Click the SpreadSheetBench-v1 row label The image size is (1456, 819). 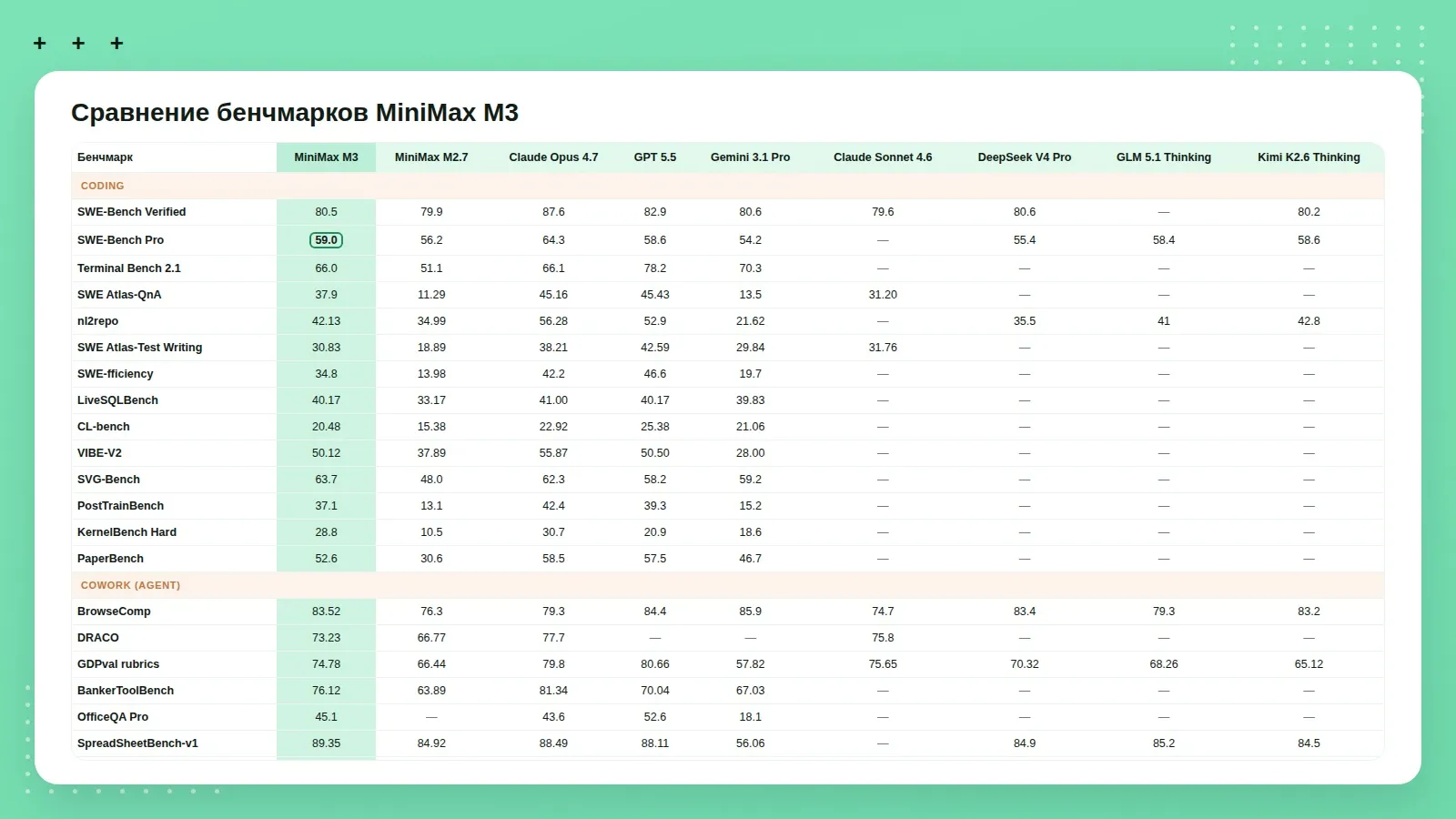click(x=137, y=743)
